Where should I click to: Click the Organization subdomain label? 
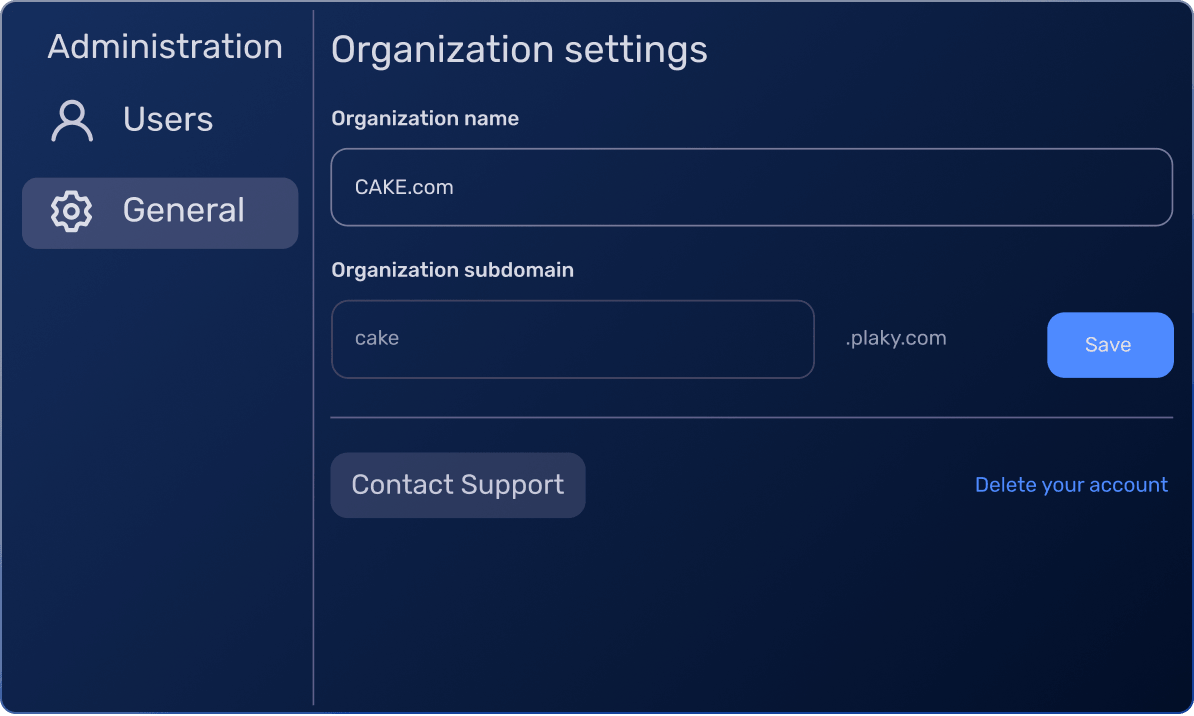point(452,270)
